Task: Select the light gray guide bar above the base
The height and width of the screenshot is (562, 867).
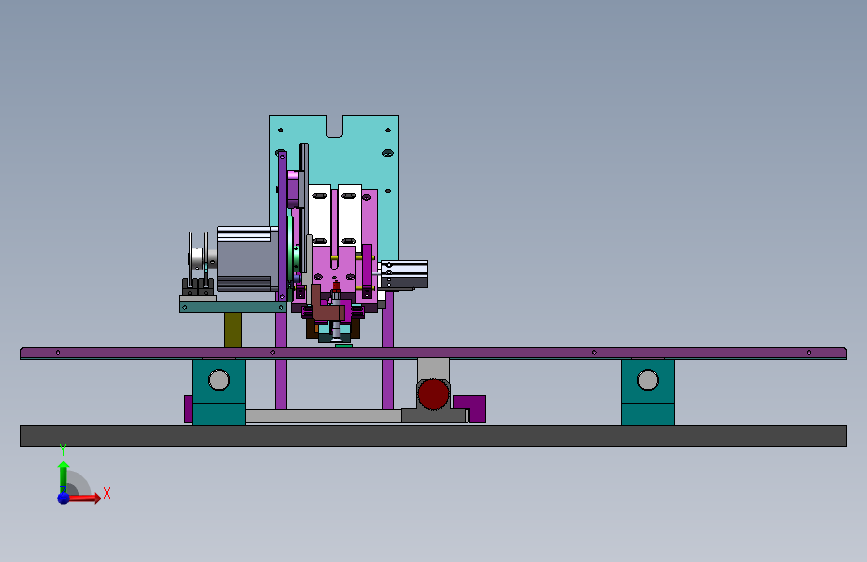Action: click(x=323, y=415)
